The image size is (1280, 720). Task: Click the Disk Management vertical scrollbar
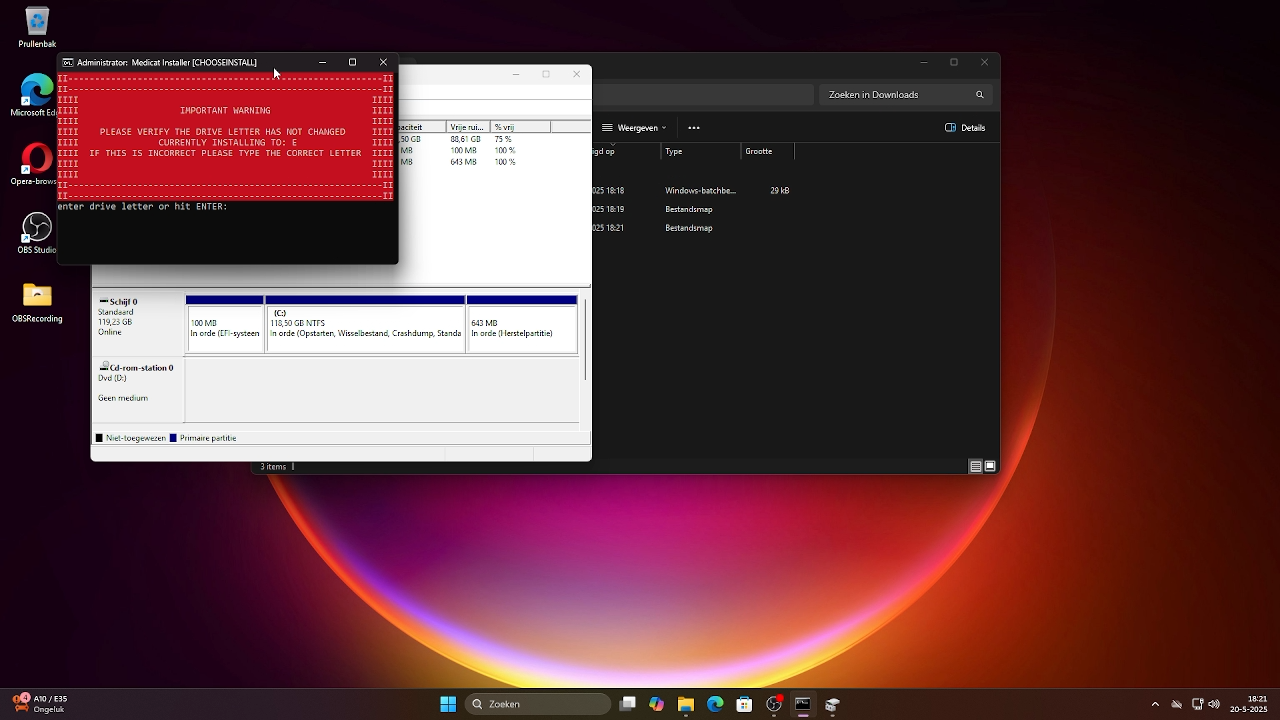click(585, 338)
